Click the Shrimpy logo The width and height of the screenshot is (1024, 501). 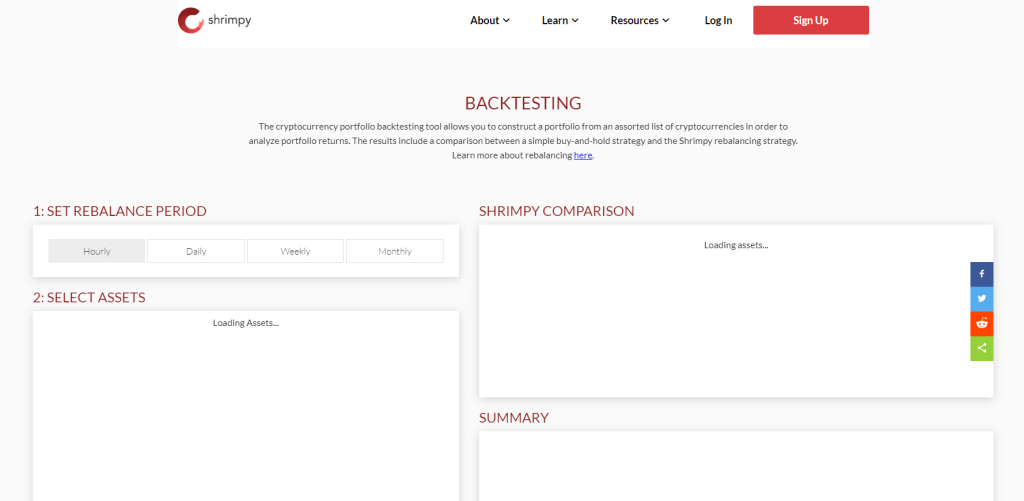coord(214,20)
